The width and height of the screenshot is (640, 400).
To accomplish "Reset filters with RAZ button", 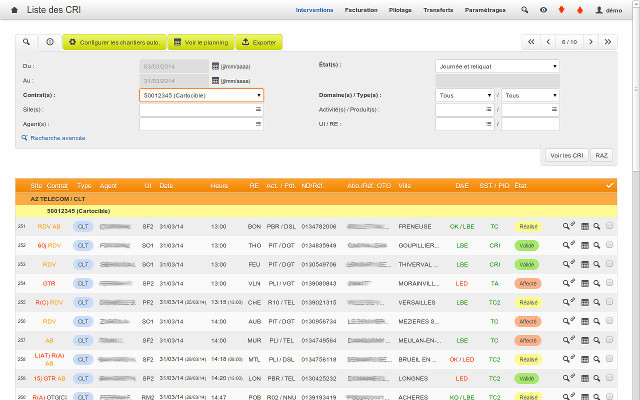I will 601,156.
